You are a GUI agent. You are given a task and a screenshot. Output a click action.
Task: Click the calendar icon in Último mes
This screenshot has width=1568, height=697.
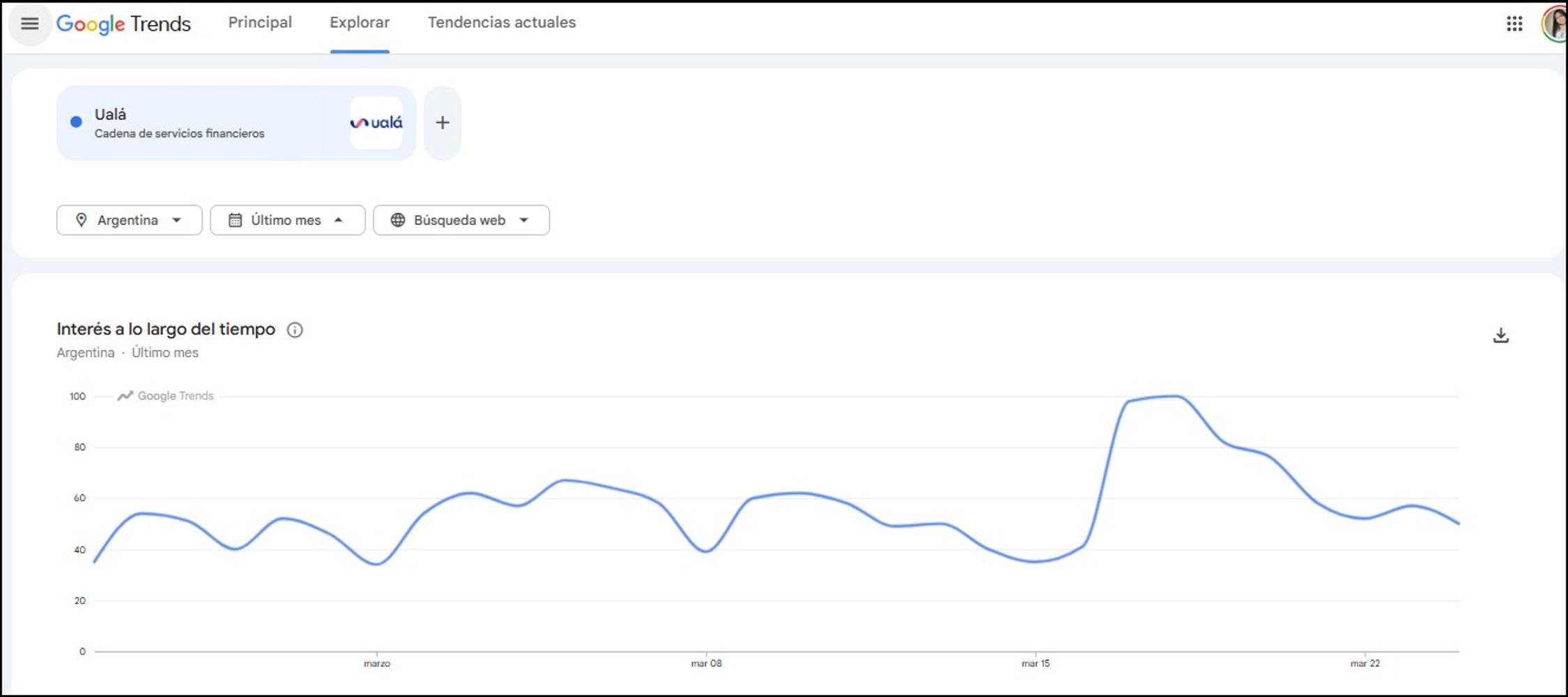tap(236, 220)
